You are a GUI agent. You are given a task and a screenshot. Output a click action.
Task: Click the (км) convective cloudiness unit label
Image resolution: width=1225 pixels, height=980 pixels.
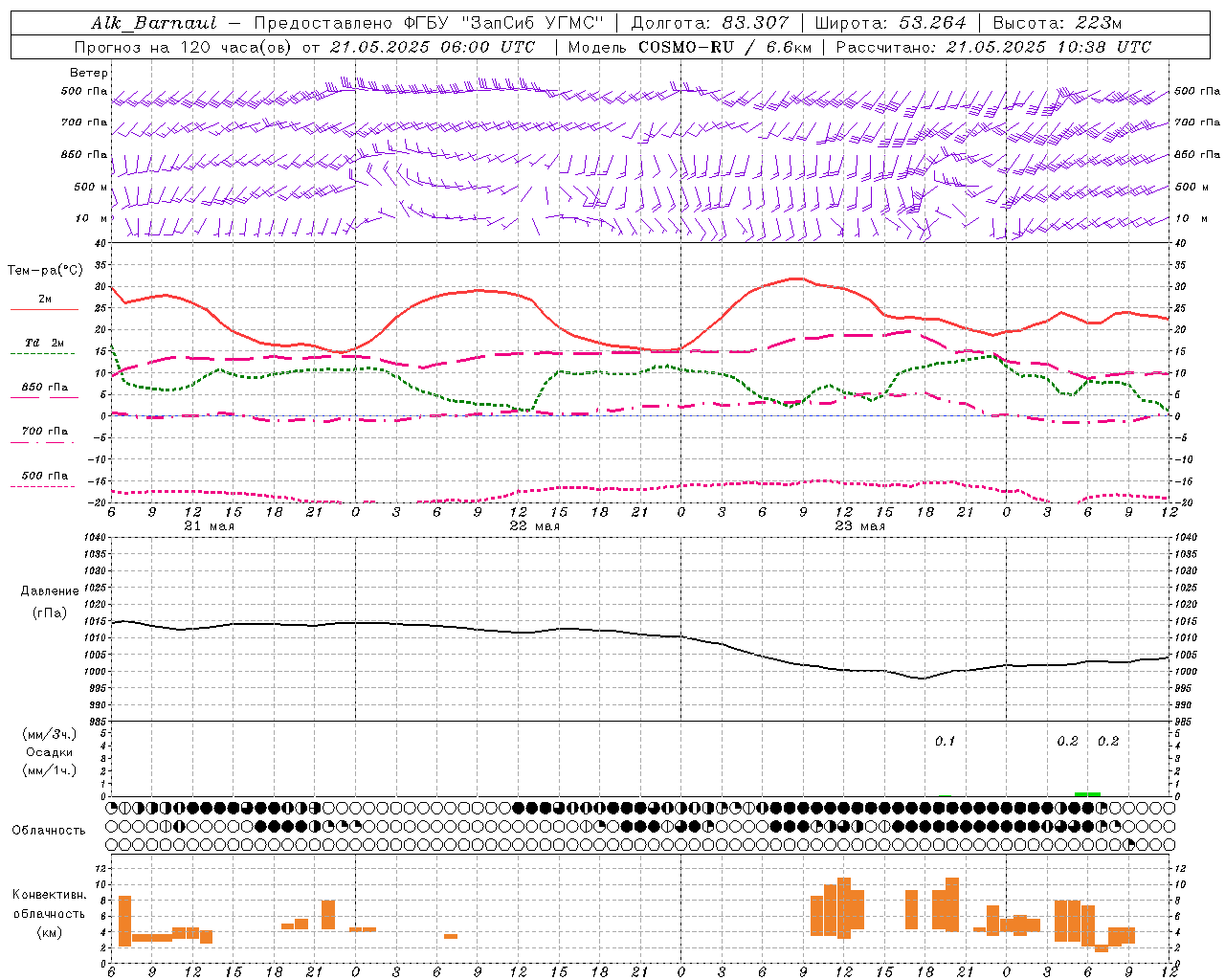pos(49,932)
